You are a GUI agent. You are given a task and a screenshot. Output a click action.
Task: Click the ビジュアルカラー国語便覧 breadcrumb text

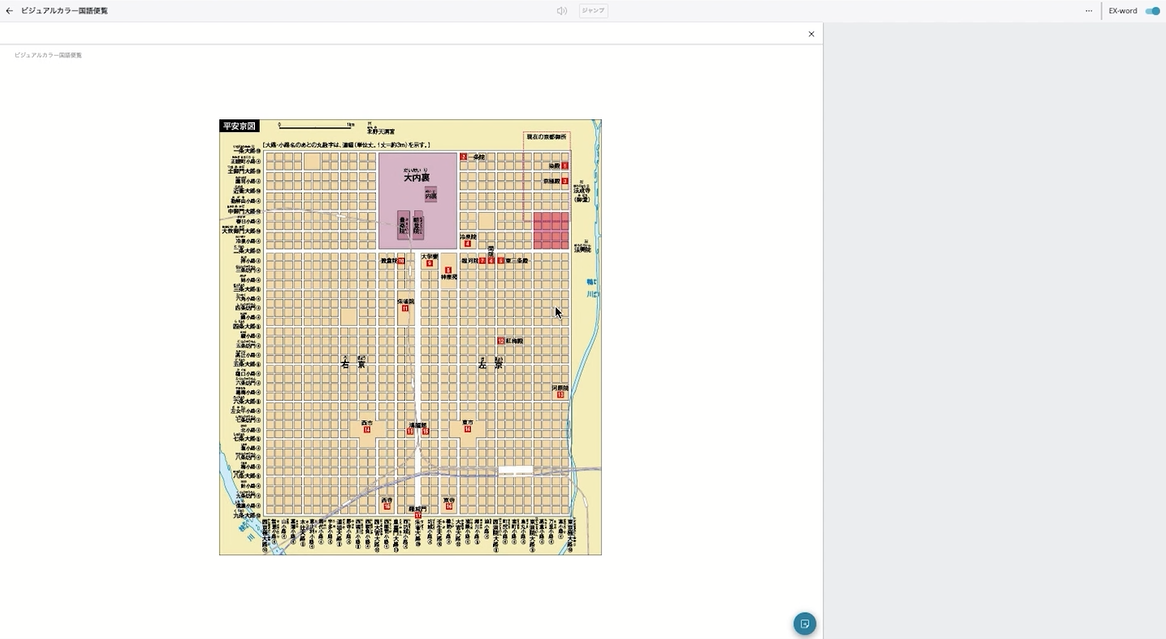[x=48, y=55]
